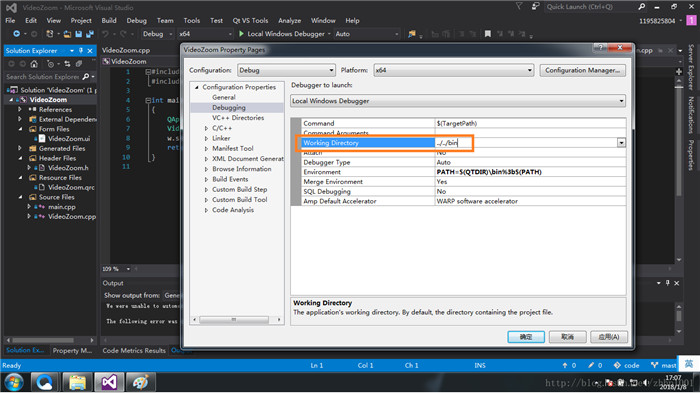Click the Solution Explorer search magnifier icon
The height and width of the screenshot is (393, 700).
86,77
